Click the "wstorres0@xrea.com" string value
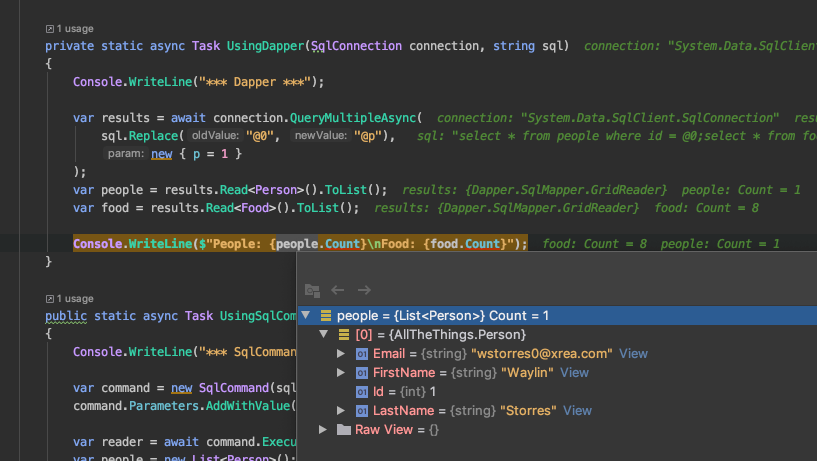This screenshot has width=817, height=461. pos(542,353)
